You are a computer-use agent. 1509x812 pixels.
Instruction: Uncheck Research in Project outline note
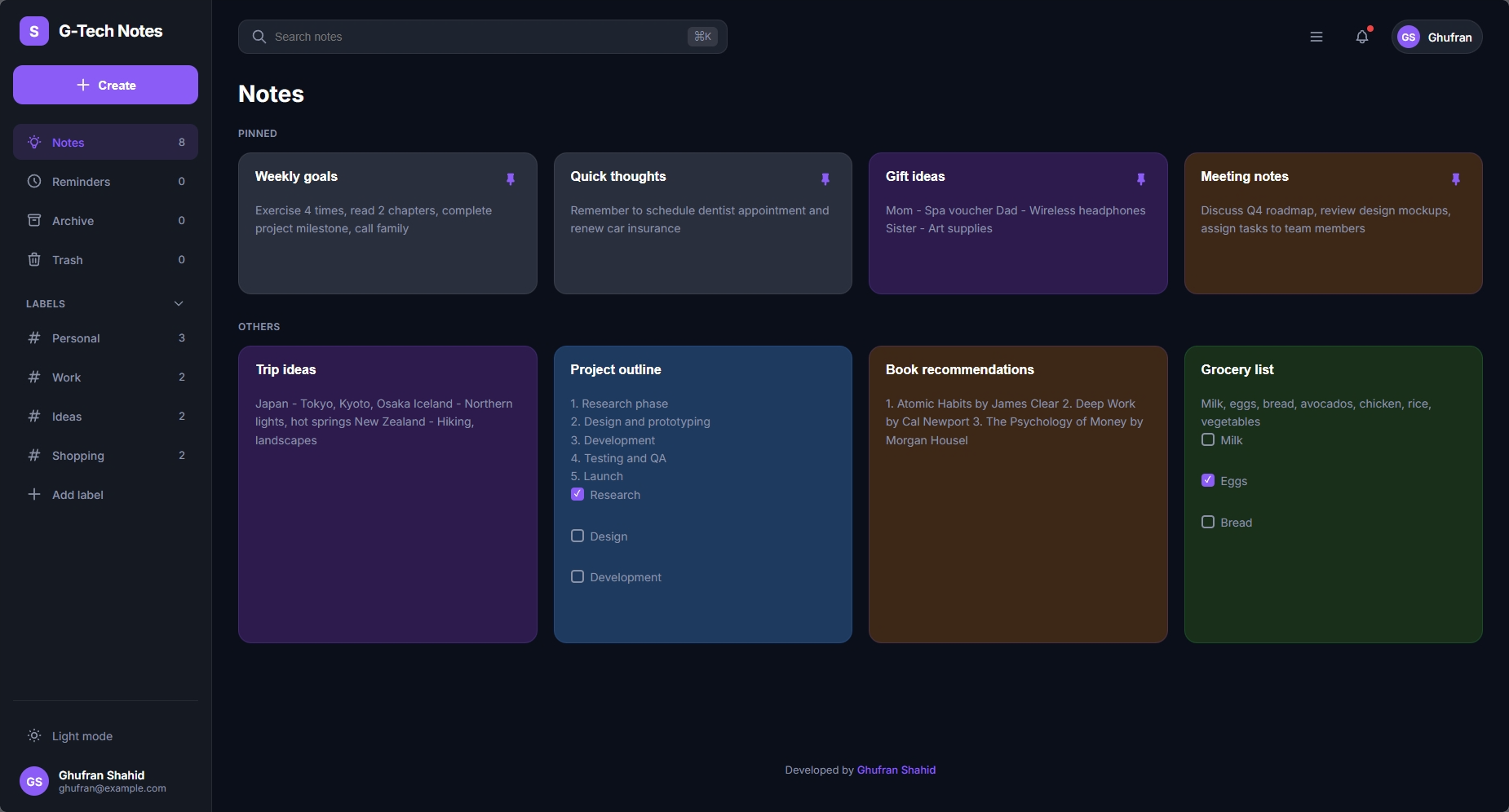coord(578,494)
